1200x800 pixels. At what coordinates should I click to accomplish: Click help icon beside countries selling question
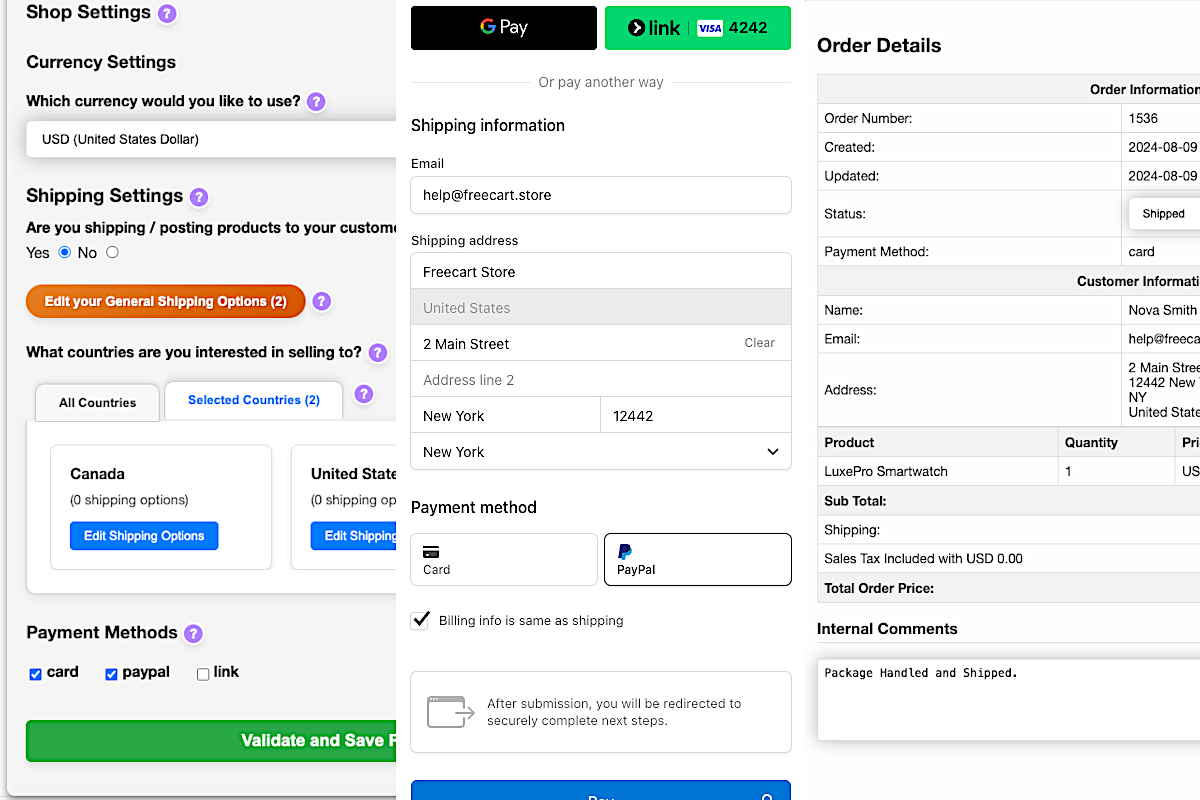(377, 352)
